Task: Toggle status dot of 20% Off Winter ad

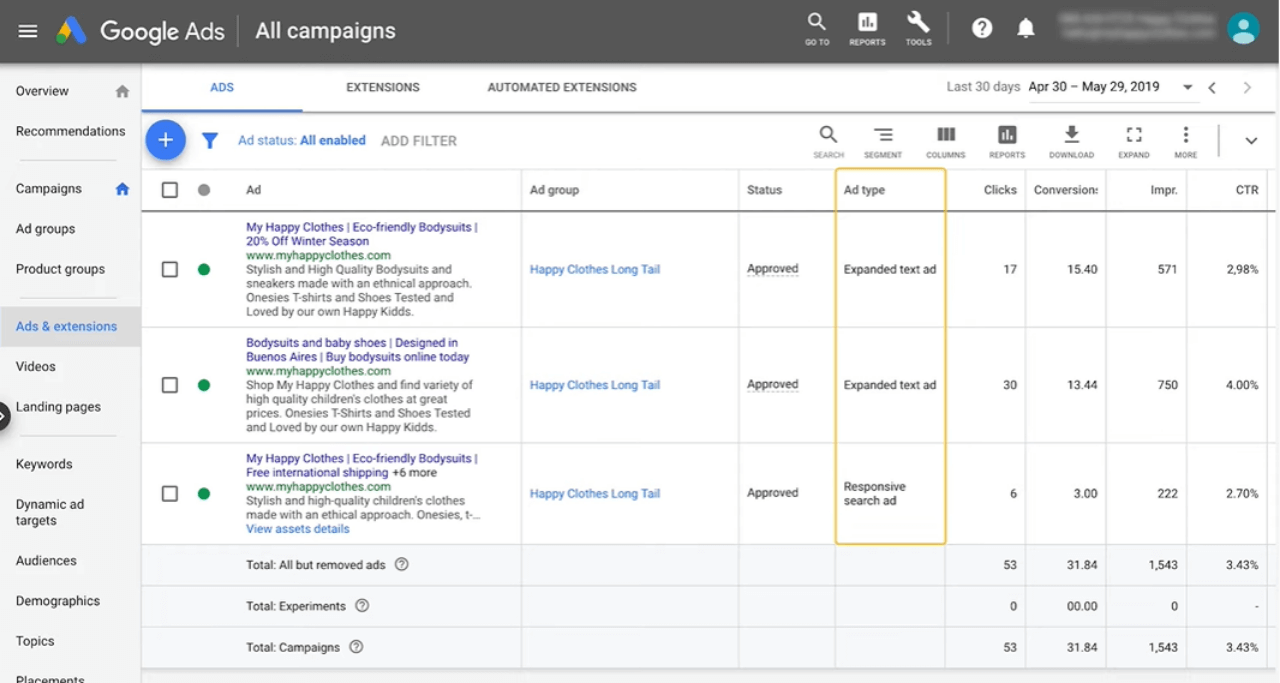Action: 204,269
